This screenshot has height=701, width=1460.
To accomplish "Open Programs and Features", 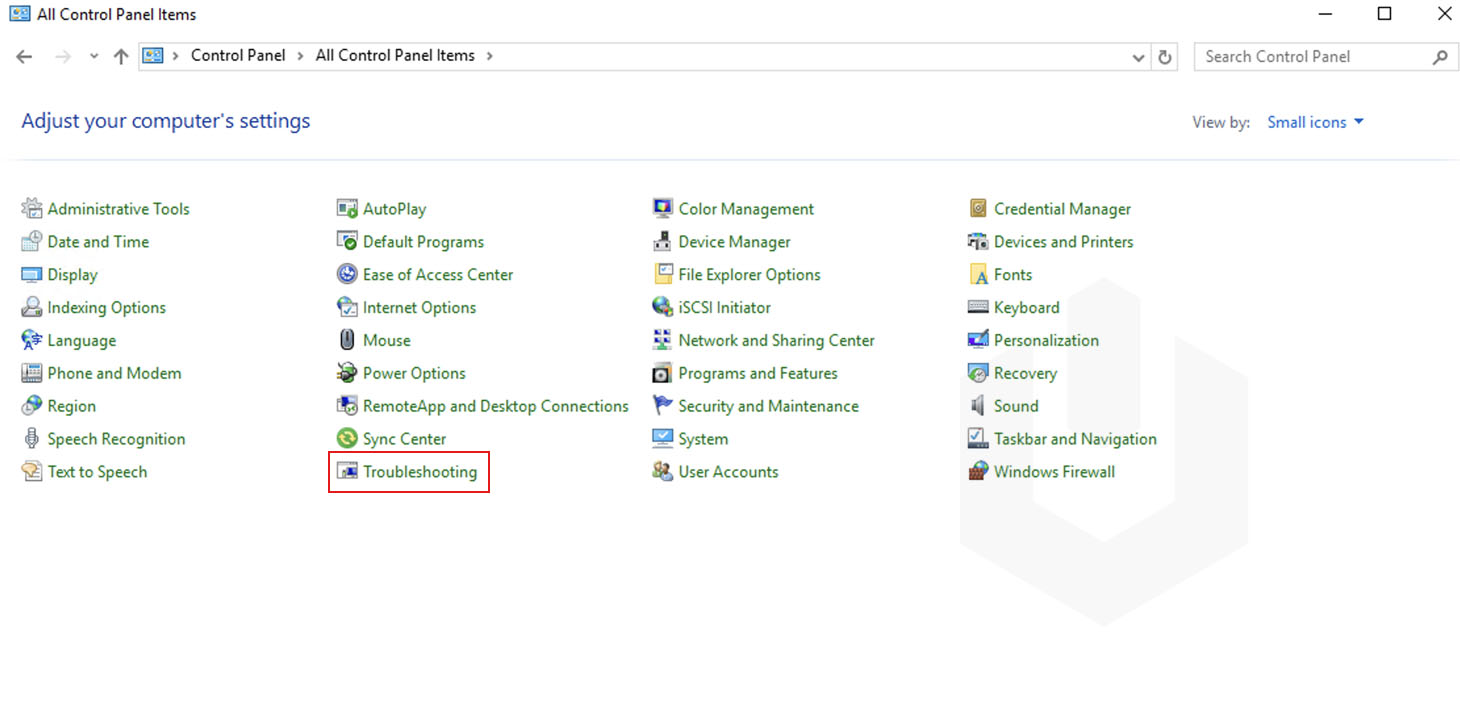I will tap(758, 373).
